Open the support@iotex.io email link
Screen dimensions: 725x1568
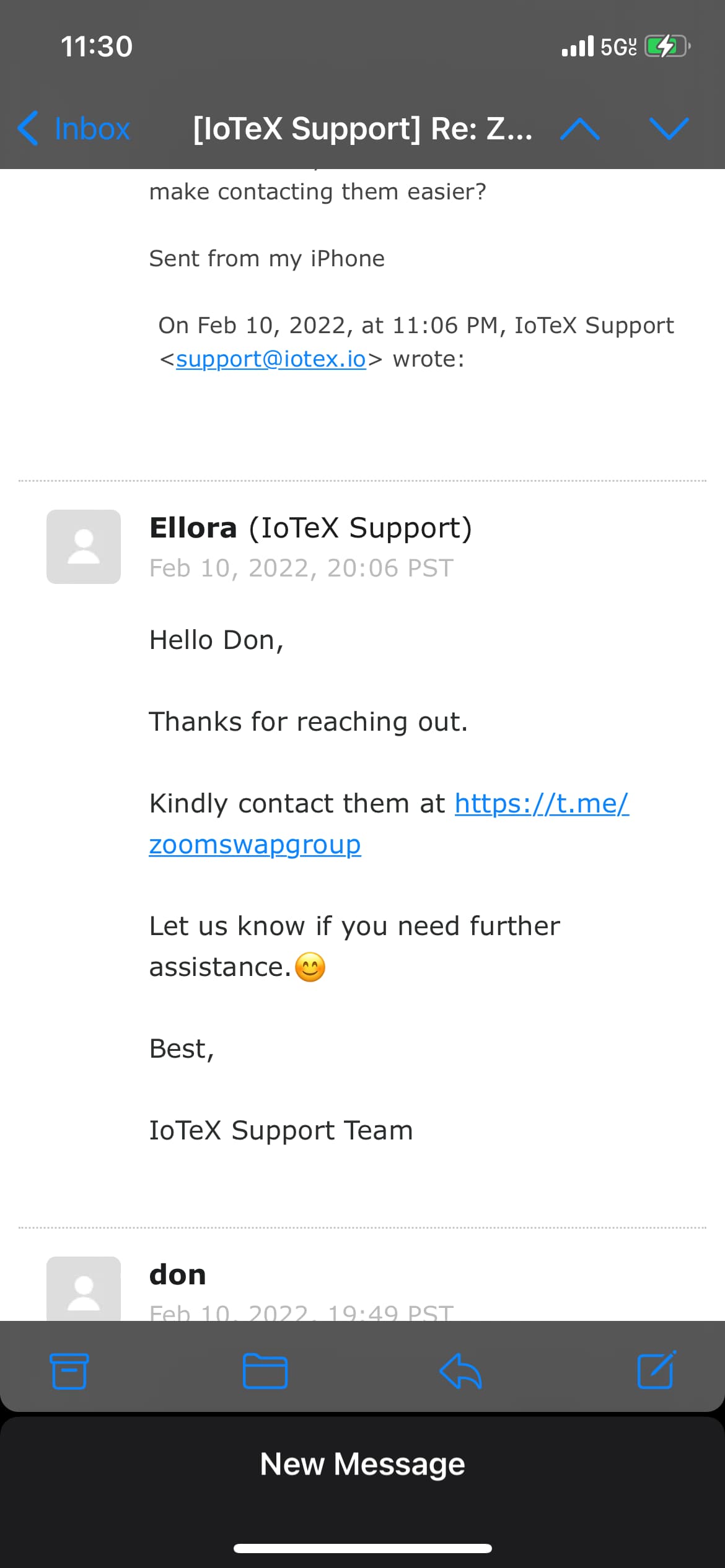click(x=271, y=359)
